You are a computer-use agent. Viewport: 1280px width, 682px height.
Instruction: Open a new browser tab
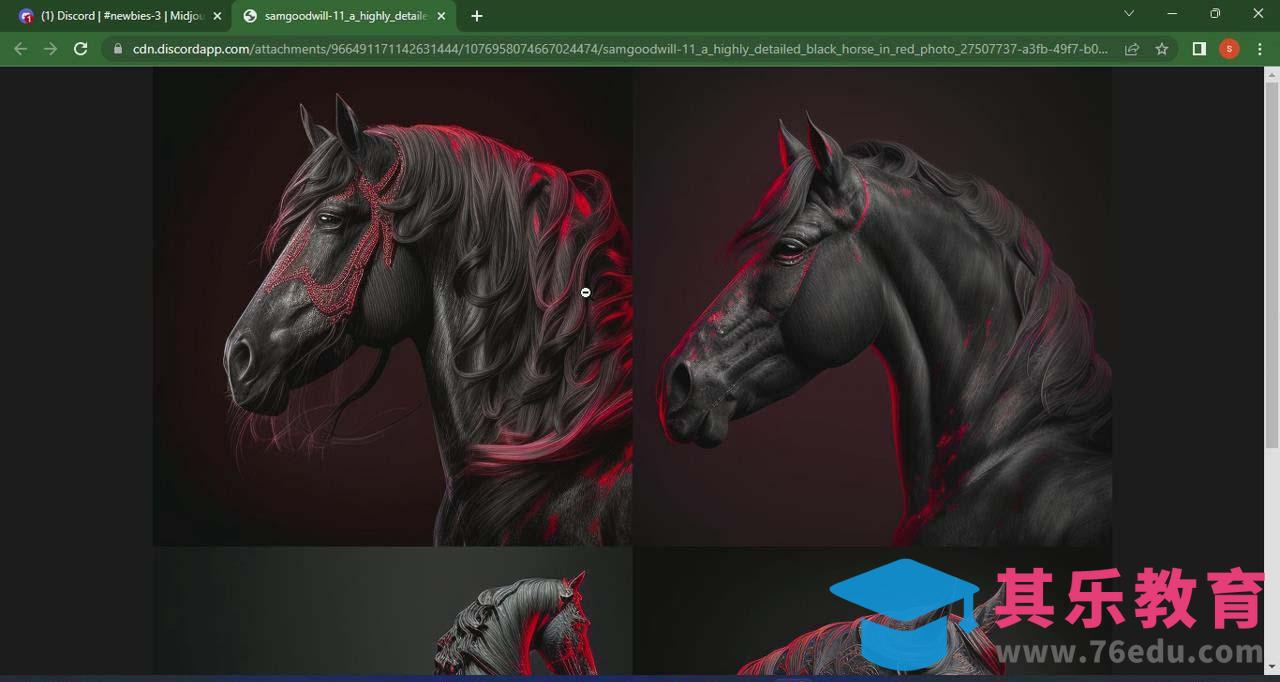coord(477,16)
